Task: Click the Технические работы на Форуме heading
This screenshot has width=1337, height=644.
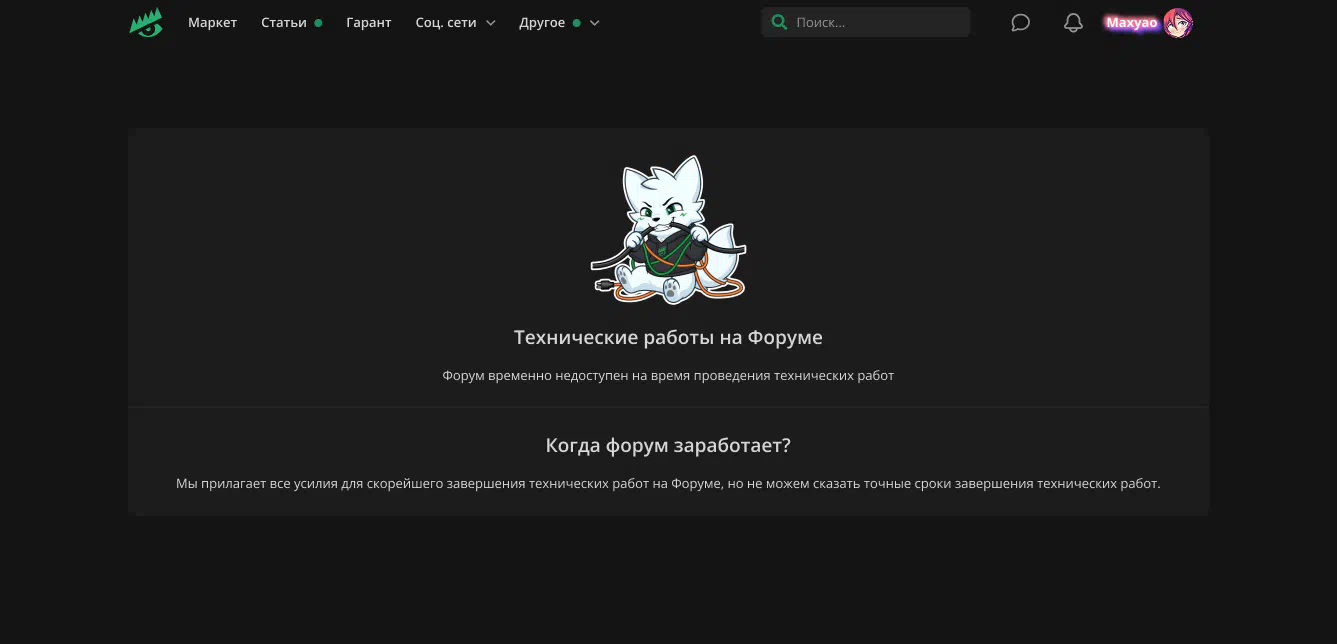Action: tap(668, 337)
